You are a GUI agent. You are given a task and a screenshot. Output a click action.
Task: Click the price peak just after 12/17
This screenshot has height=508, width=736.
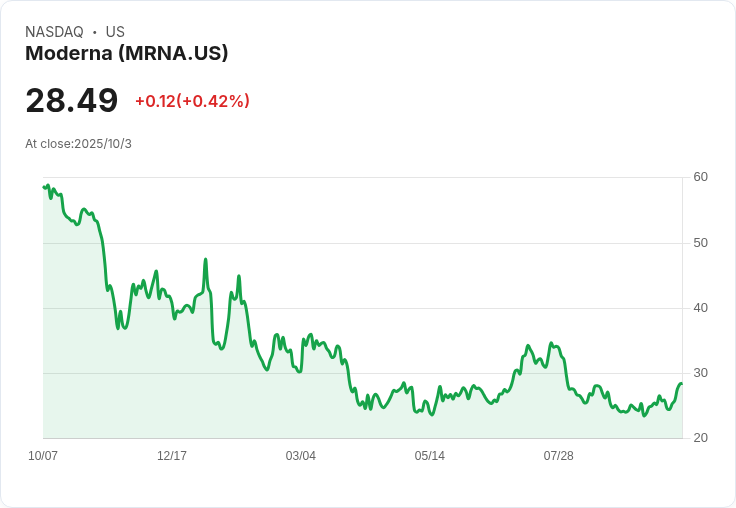(x=206, y=259)
